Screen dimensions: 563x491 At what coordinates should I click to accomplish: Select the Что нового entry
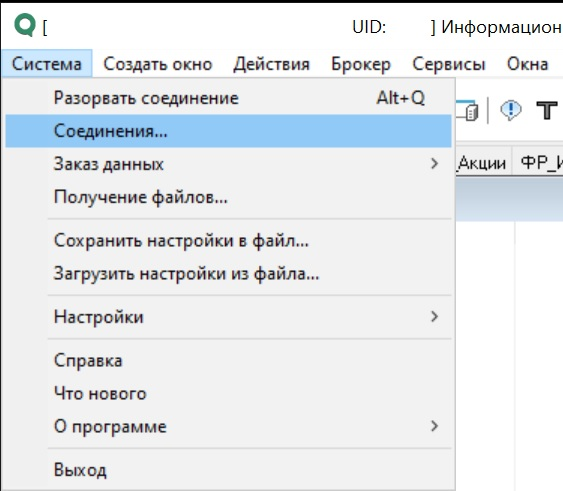[228, 393]
